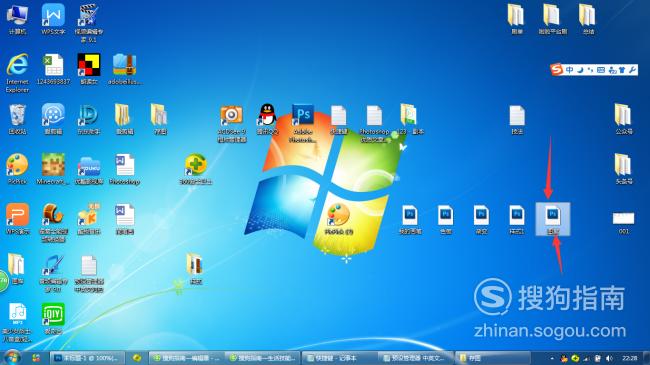Image resolution: width=650 pixels, height=365 pixels.
Task: Select the highlighted PSD file on the desktop
Action: pos(553,219)
